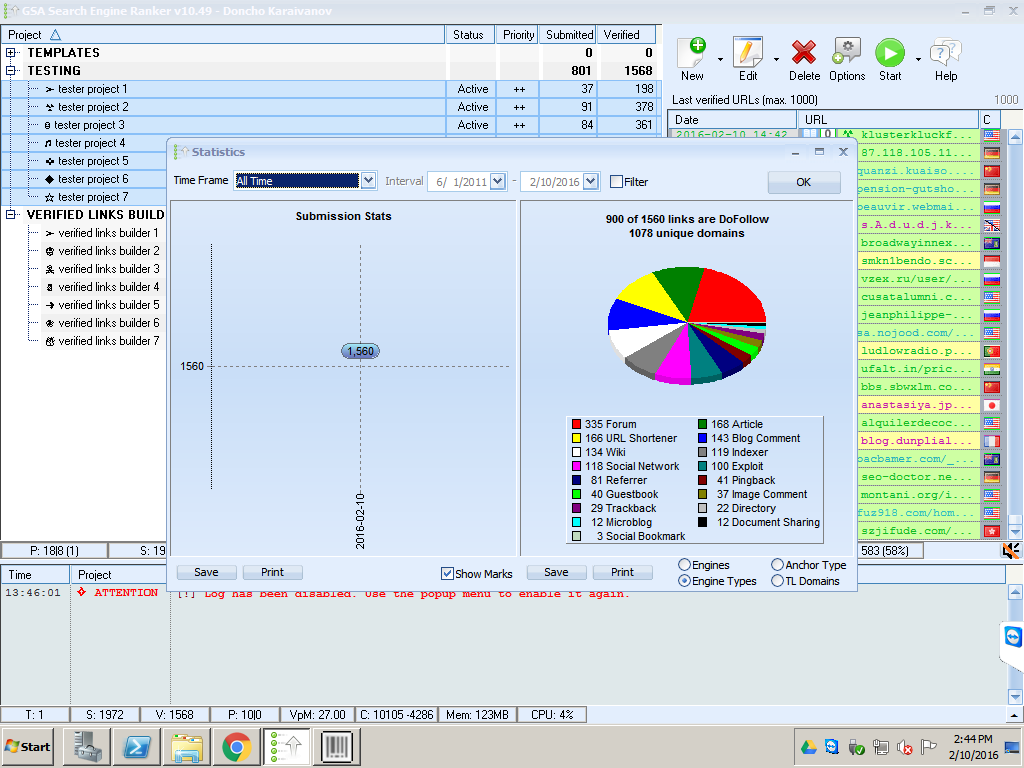Image resolution: width=1024 pixels, height=768 pixels.
Task: Click the yellow URL Shortener legend swatch
Action: coord(577,438)
